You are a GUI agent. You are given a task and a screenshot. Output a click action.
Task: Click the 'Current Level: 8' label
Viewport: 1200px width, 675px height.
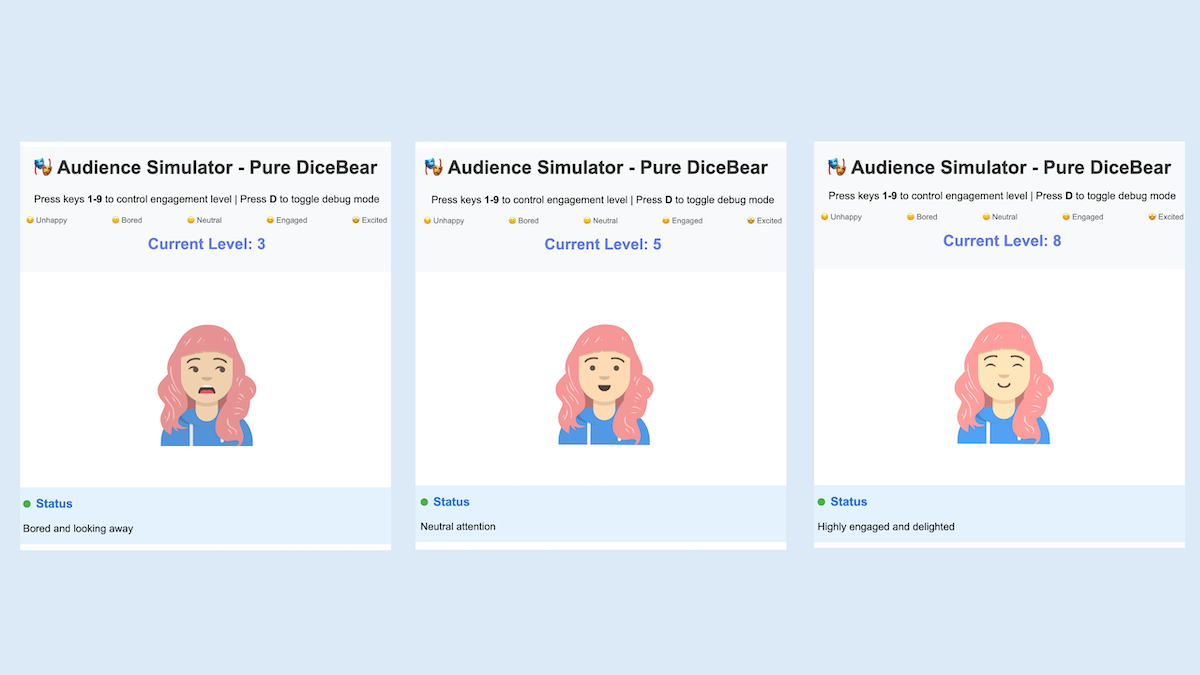[1002, 241]
